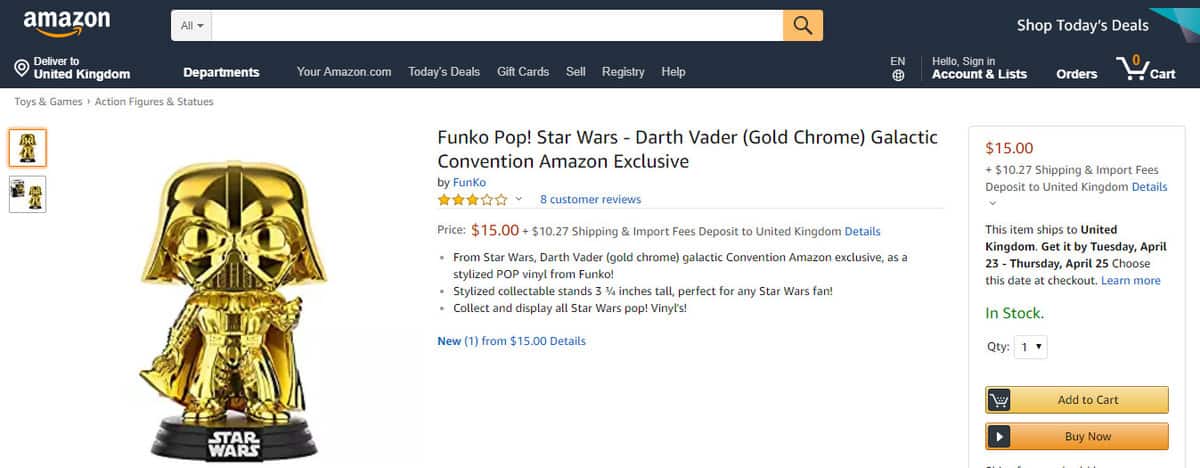Click the star rating icons

click(472, 199)
